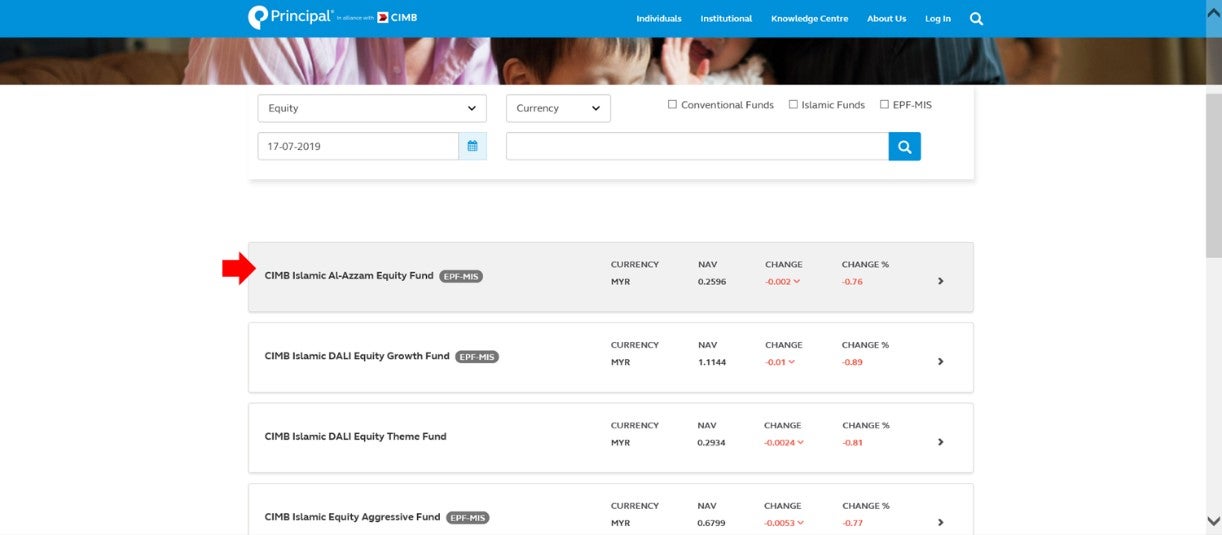The height and width of the screenshot is (535, 1222).
Task: Open CIMB Islamic Al-Azzam Equity Fund
Action: [x=349, y=276]
